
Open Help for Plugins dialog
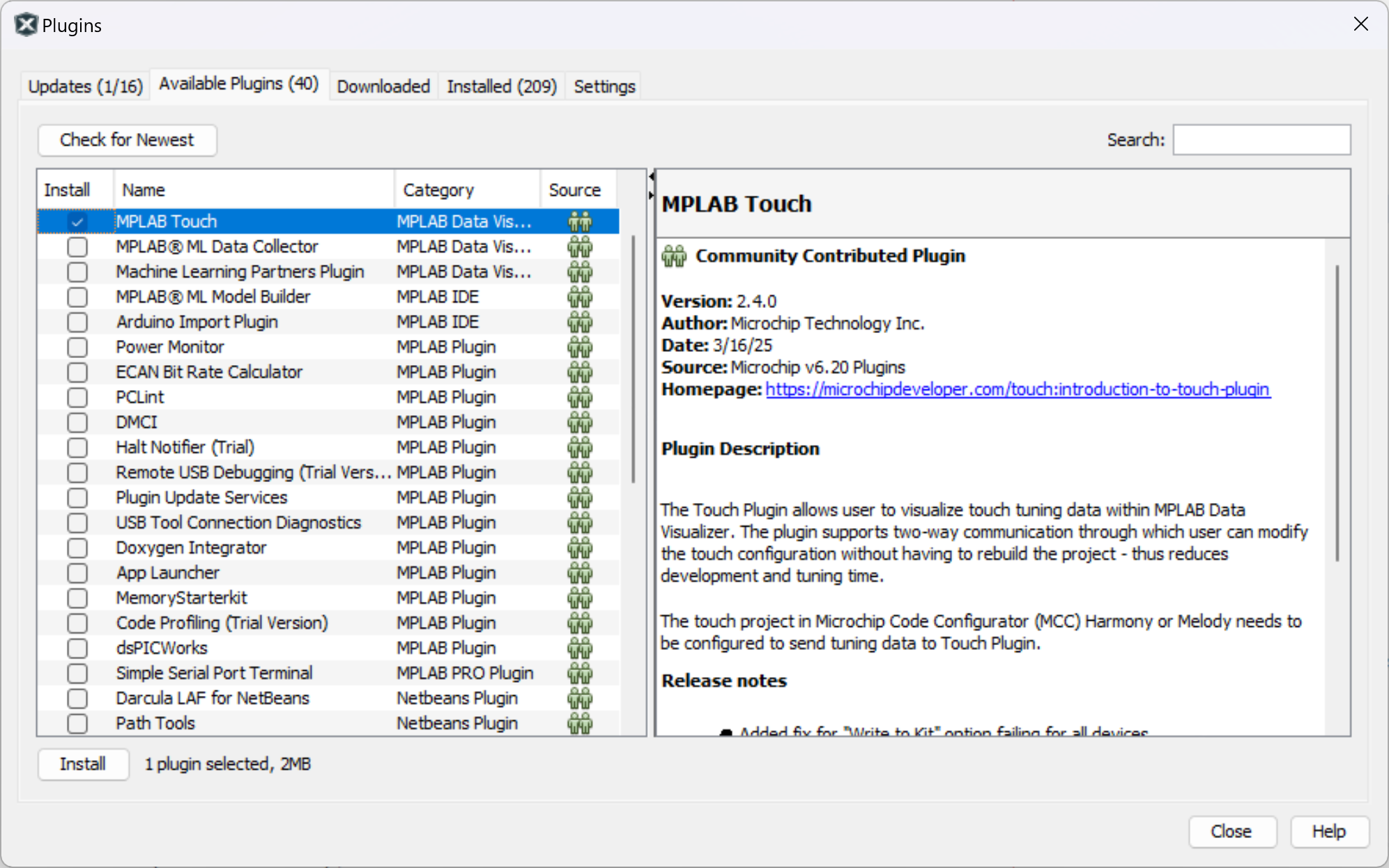pyautogui.click(x=1329, y=832)
